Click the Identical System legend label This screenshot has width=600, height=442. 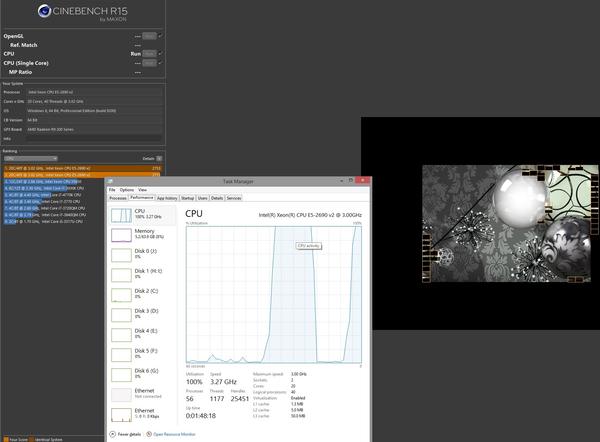(49, 439)
